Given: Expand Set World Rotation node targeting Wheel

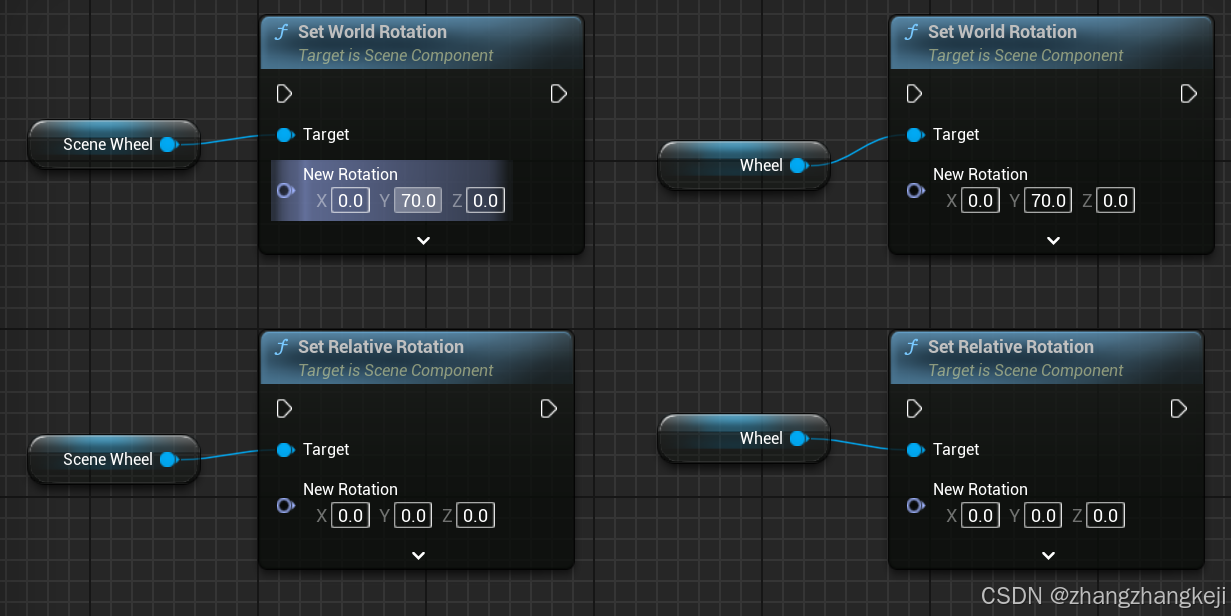Looking at the screenshot, I should pyautogui.click(x=1053, y=240).
